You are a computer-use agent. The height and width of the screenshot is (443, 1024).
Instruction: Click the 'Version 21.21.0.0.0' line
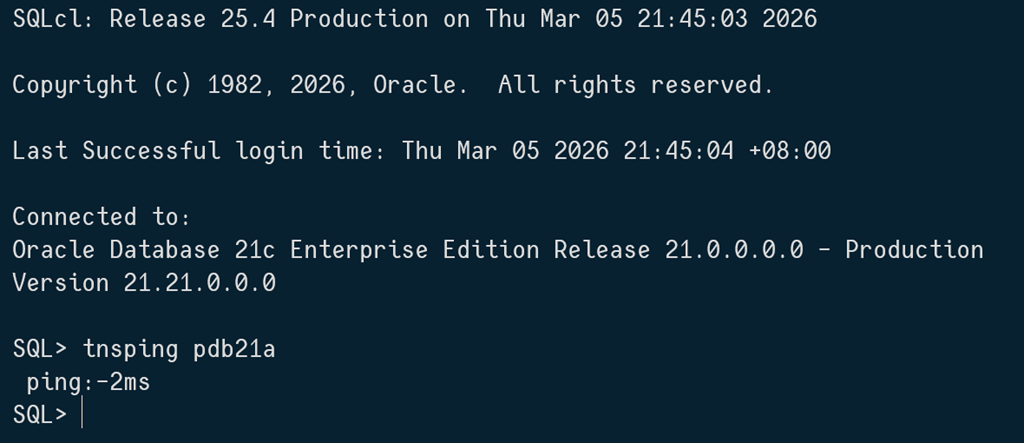click(x=143, y=283)
